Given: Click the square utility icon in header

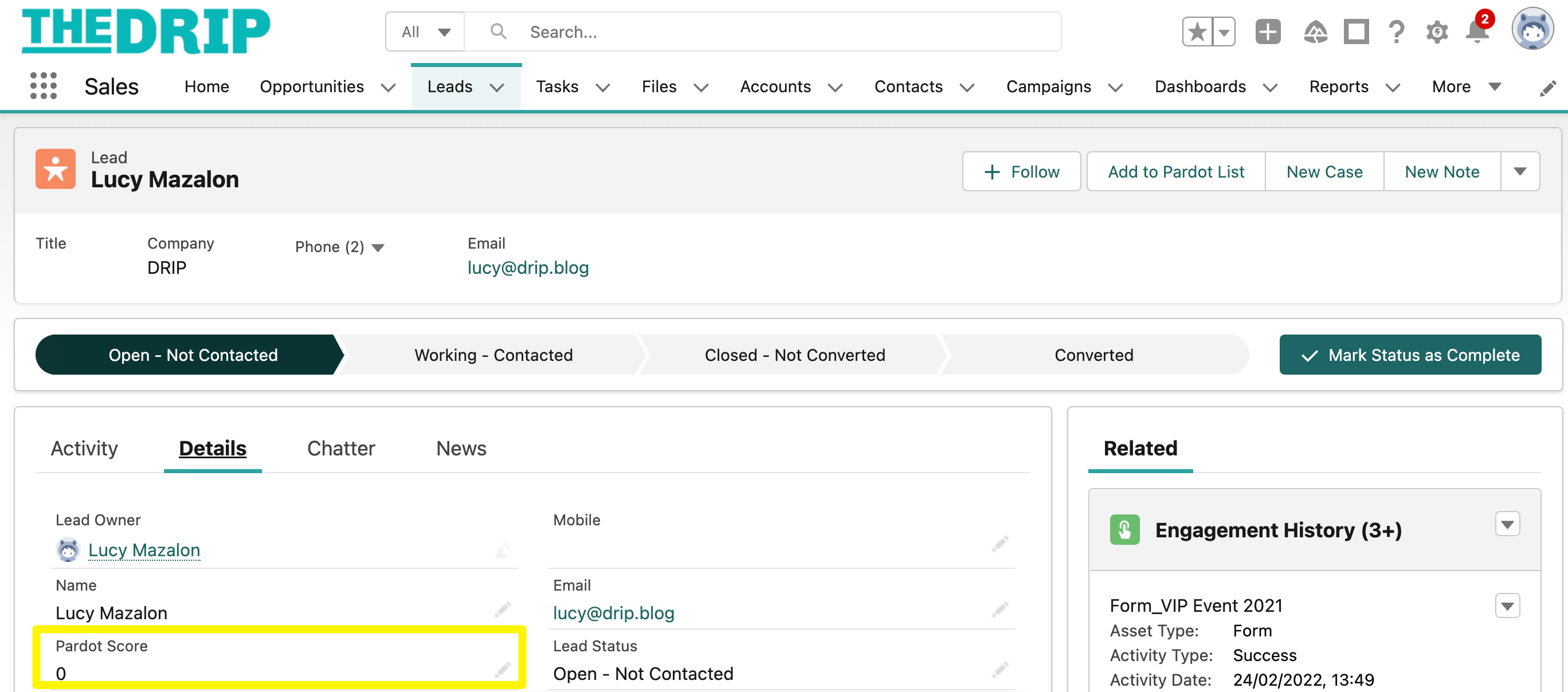Looking at the screenshot, I should [1356, 32].
